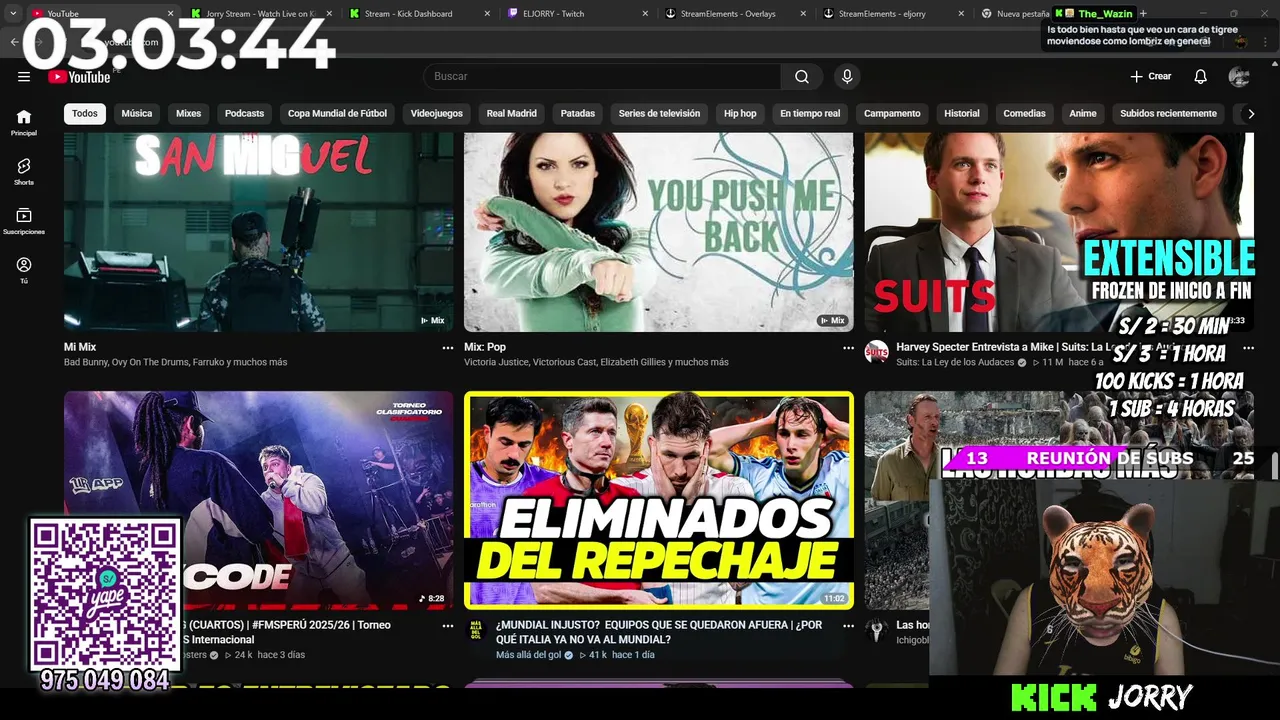Click the Suits channel avatar
The width and height of the screenshot is (1280, 720).
[877, 352]
